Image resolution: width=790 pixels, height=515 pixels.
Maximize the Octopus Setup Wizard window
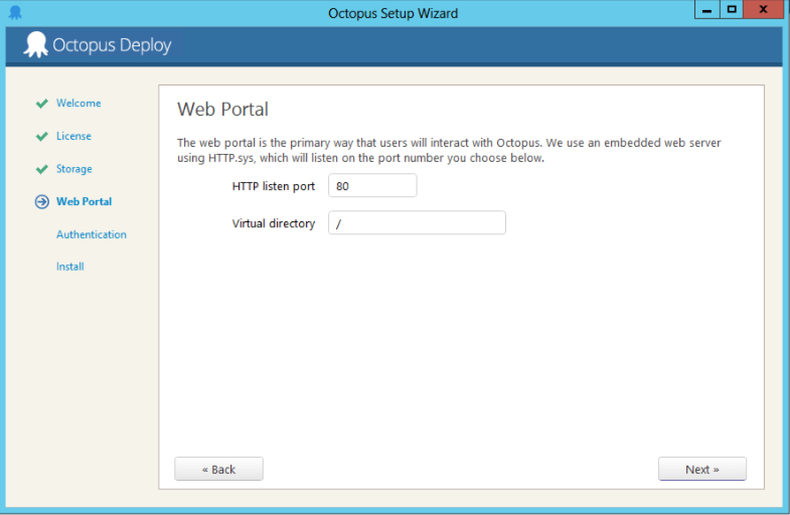[x=732, y=10]
